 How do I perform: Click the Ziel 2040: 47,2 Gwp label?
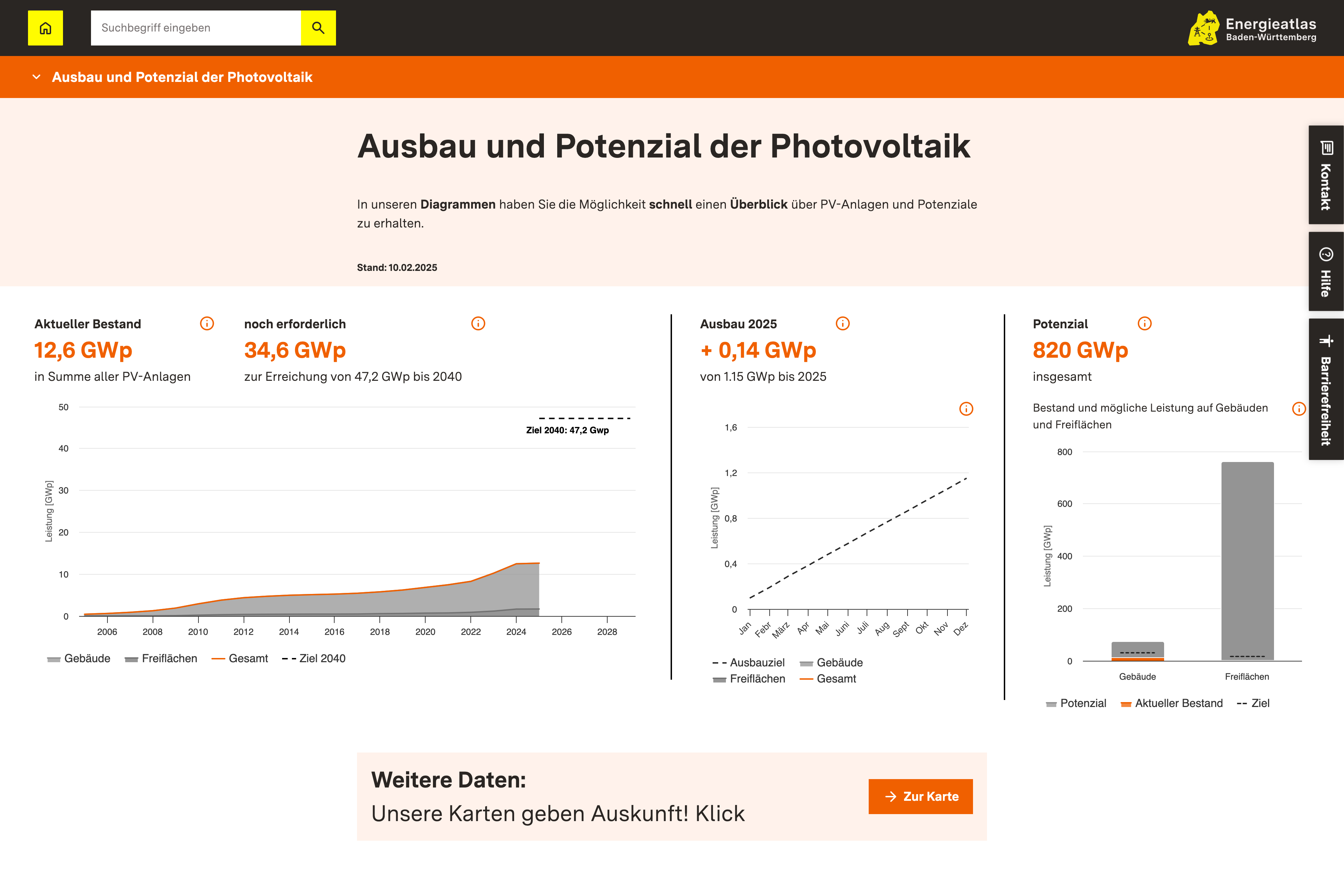click(x=567, y=430)
